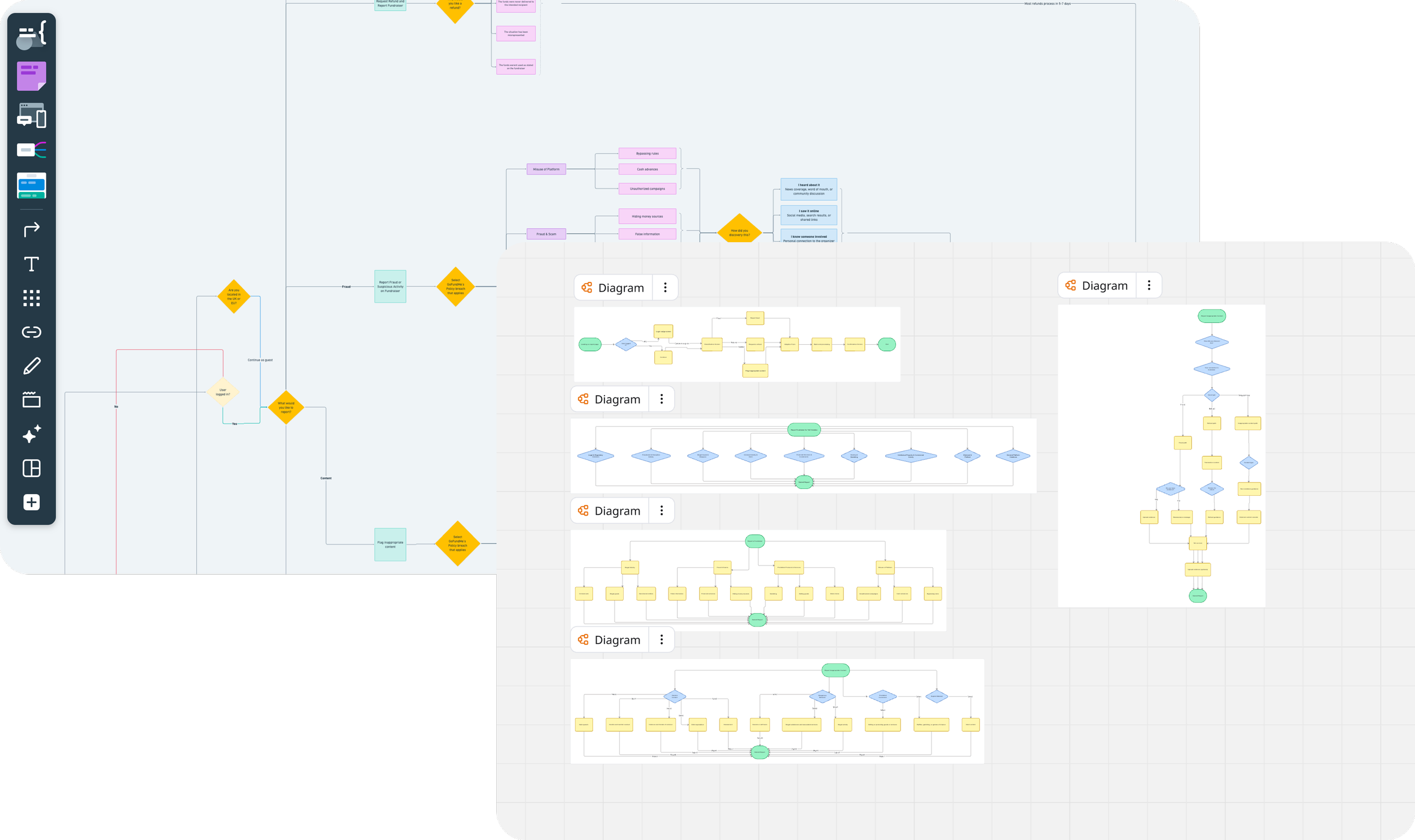
Task: Open the wireframe devices template tool
Action: (31, 115)
